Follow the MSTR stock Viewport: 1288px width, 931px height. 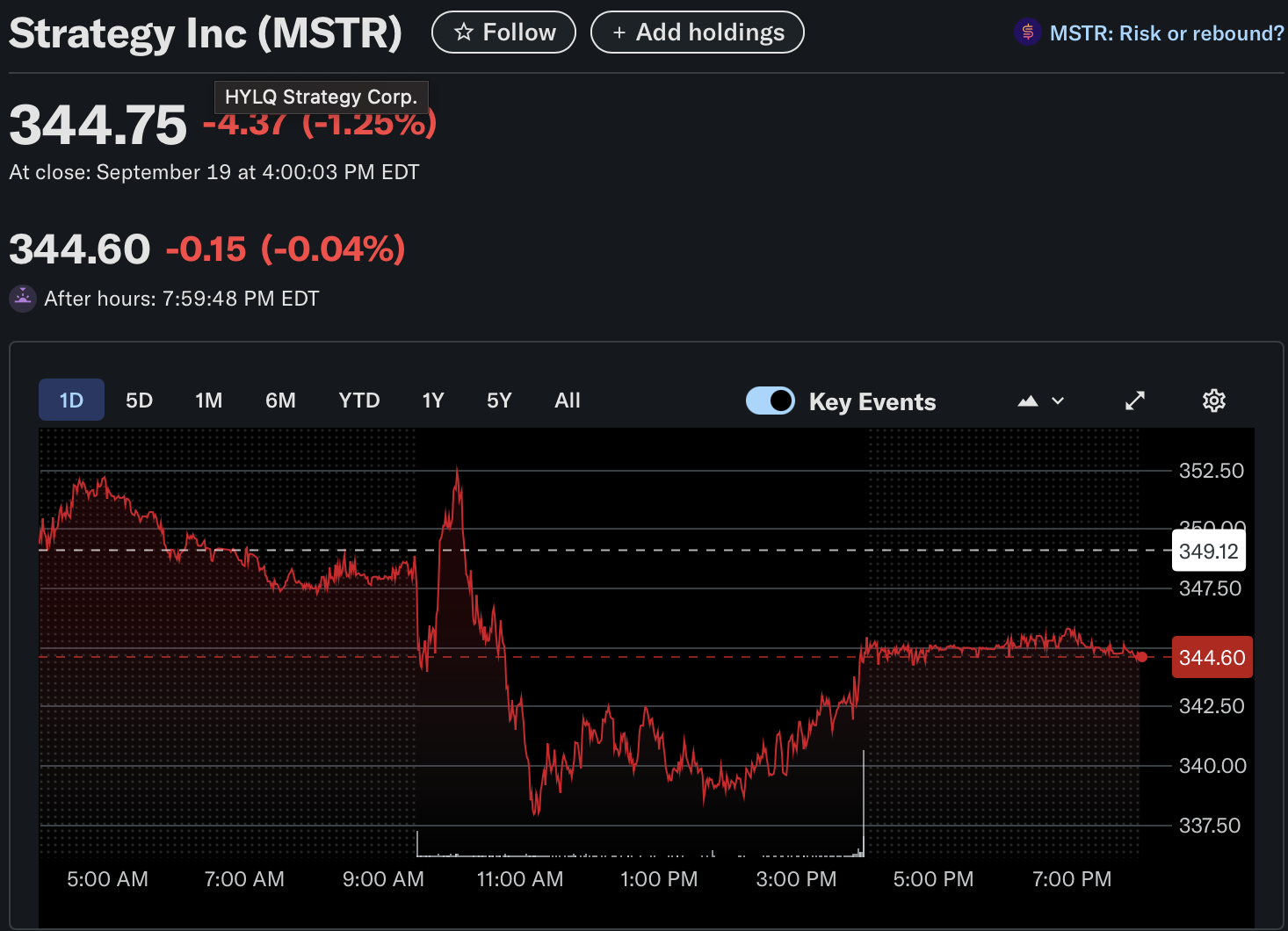click(503, 32)
